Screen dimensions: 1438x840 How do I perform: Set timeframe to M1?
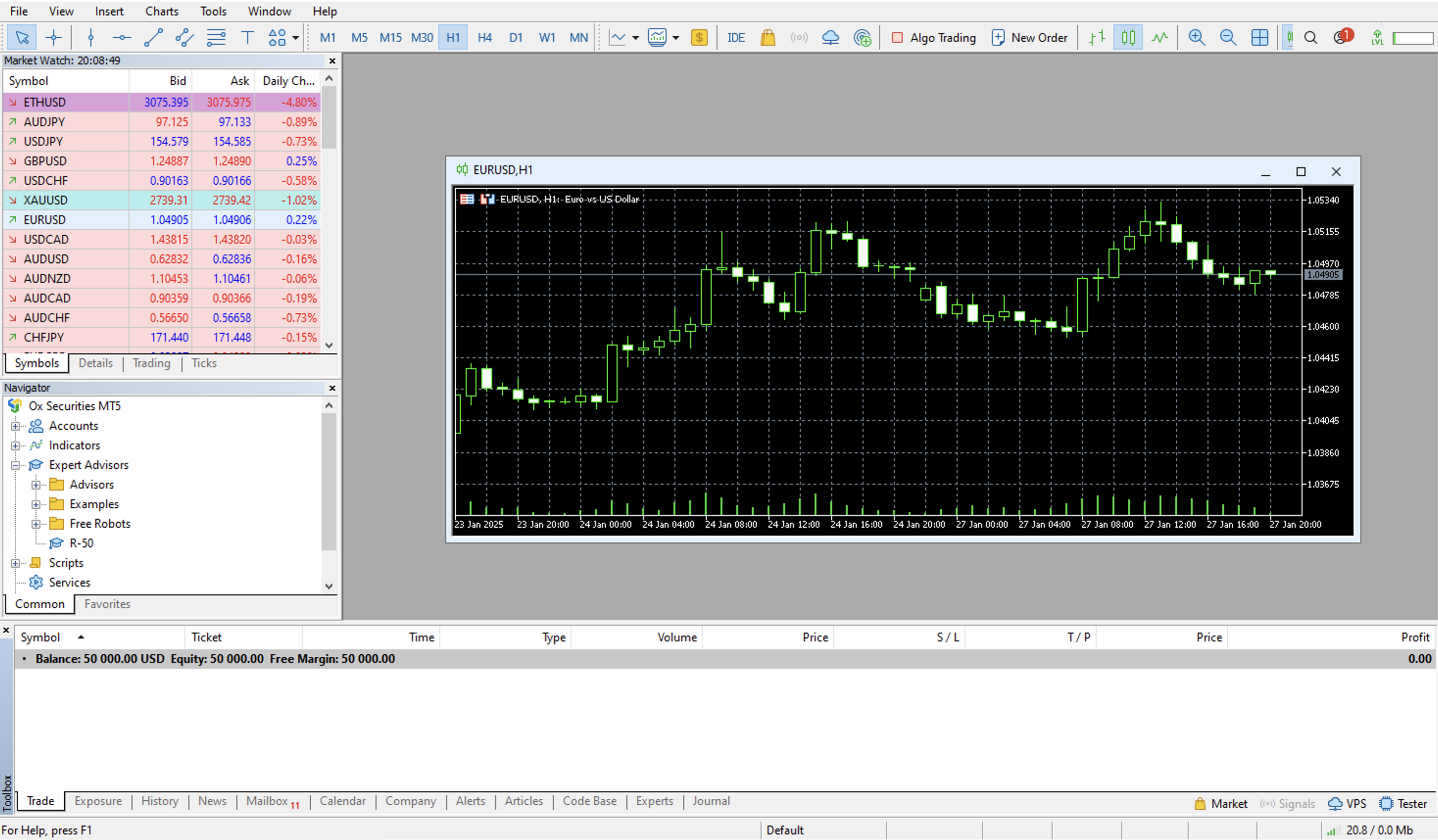point(327,38)
